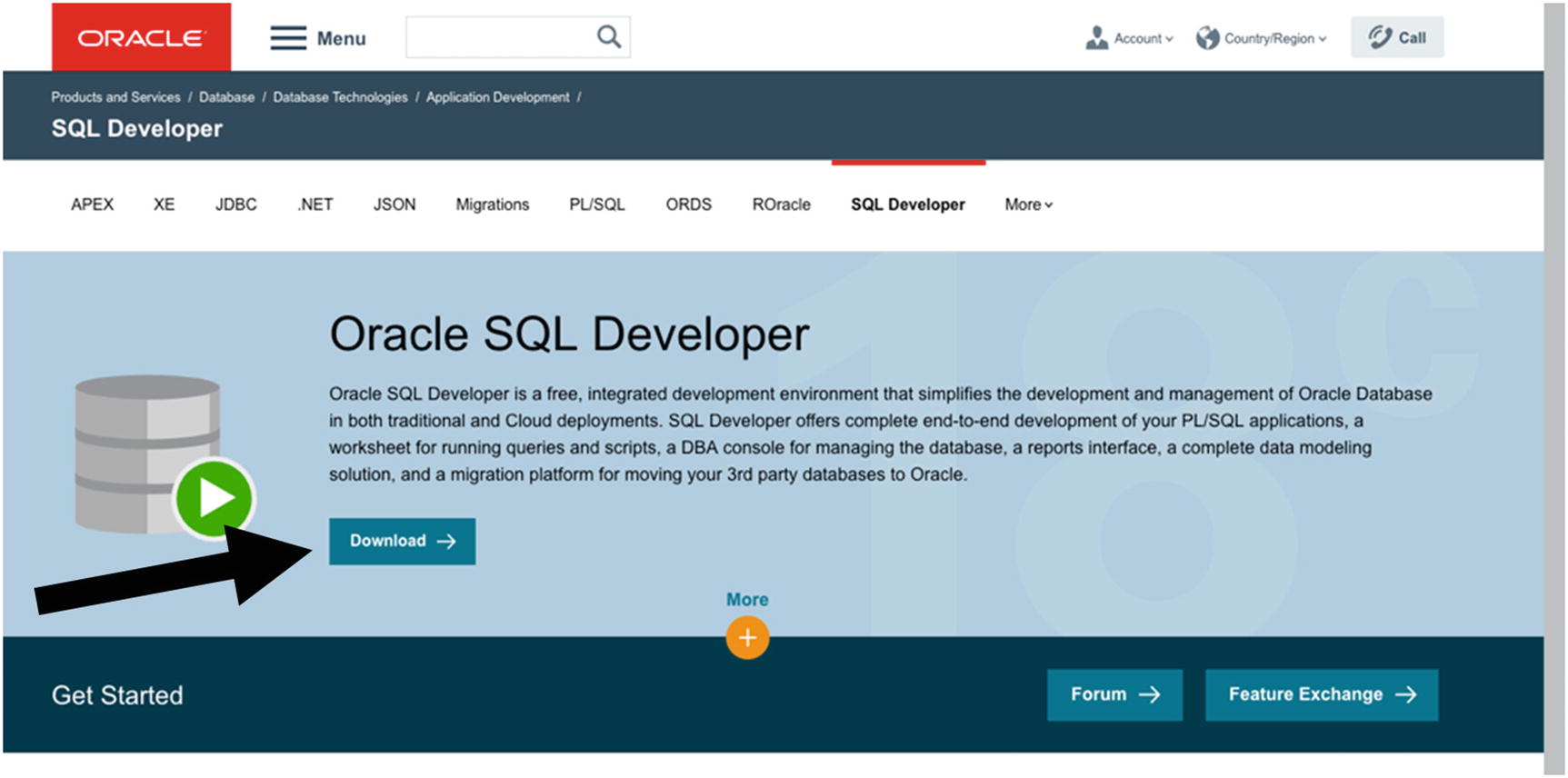Click the phone icon in Call button
1568x778 pixels.
tap(1379, 37)
